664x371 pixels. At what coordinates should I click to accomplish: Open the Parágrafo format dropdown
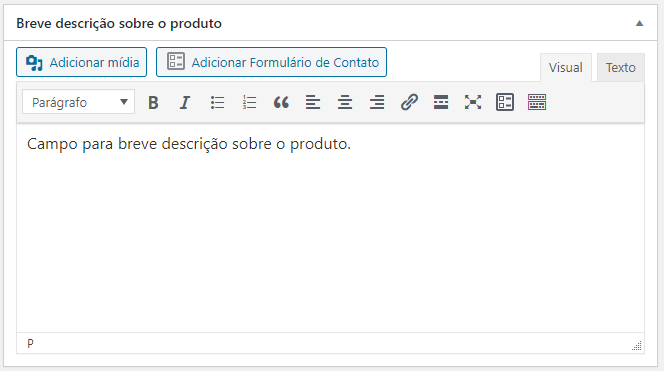coord(79,102)
